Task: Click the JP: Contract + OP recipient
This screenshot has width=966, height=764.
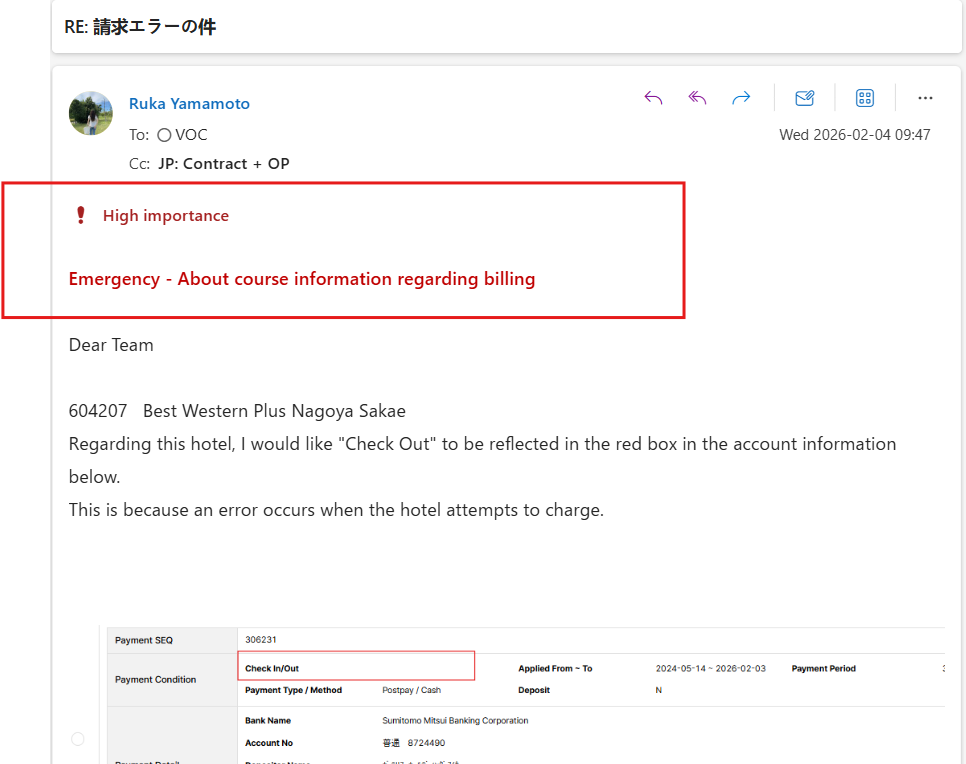Action: point(223,163)
